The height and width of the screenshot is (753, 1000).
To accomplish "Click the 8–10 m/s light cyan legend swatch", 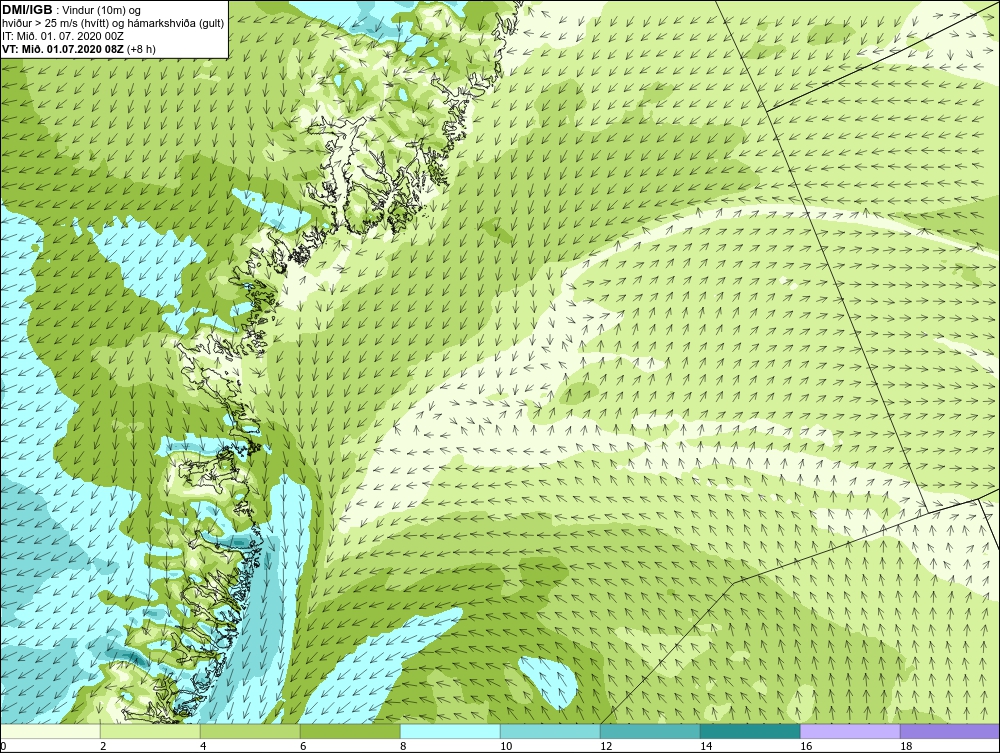I will pos(450,731).
